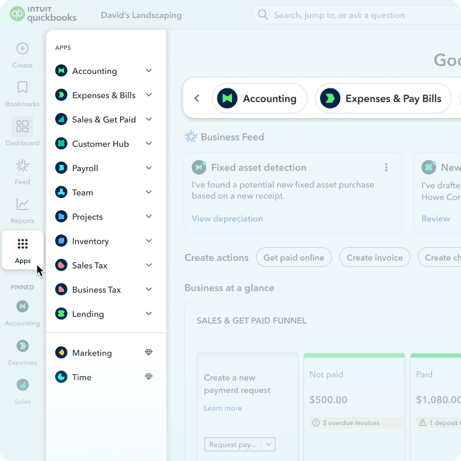Click the Inventory app icon
Image resolution: width=461 pixels, height=461 pixels.
[x=61, y=241]
